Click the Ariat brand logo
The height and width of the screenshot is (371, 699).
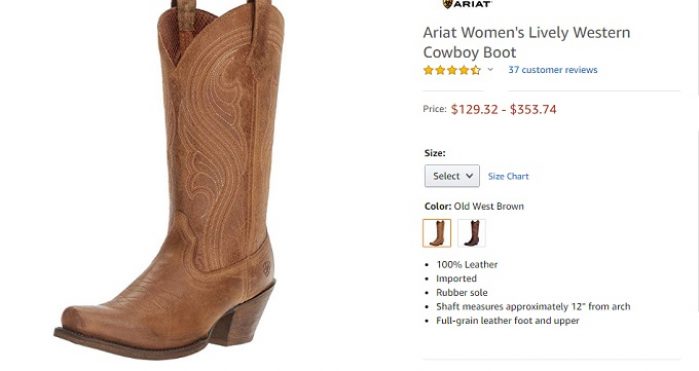pos(467,4)
